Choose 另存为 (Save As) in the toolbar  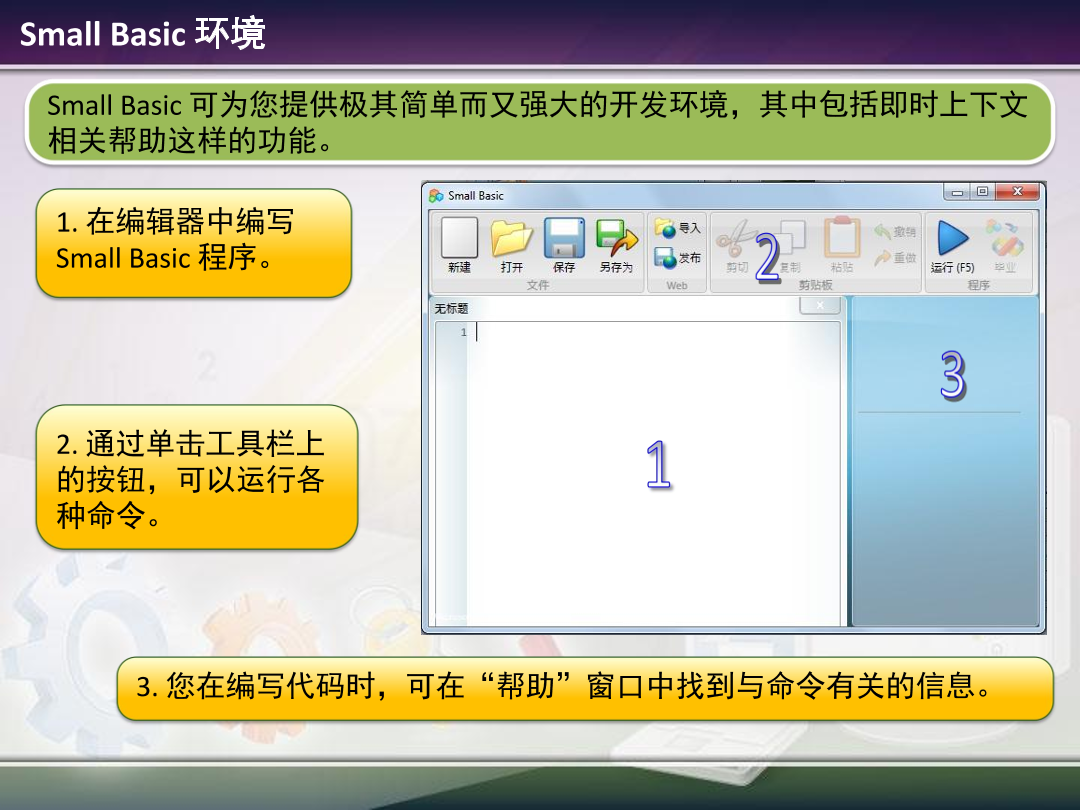point(616,240)
